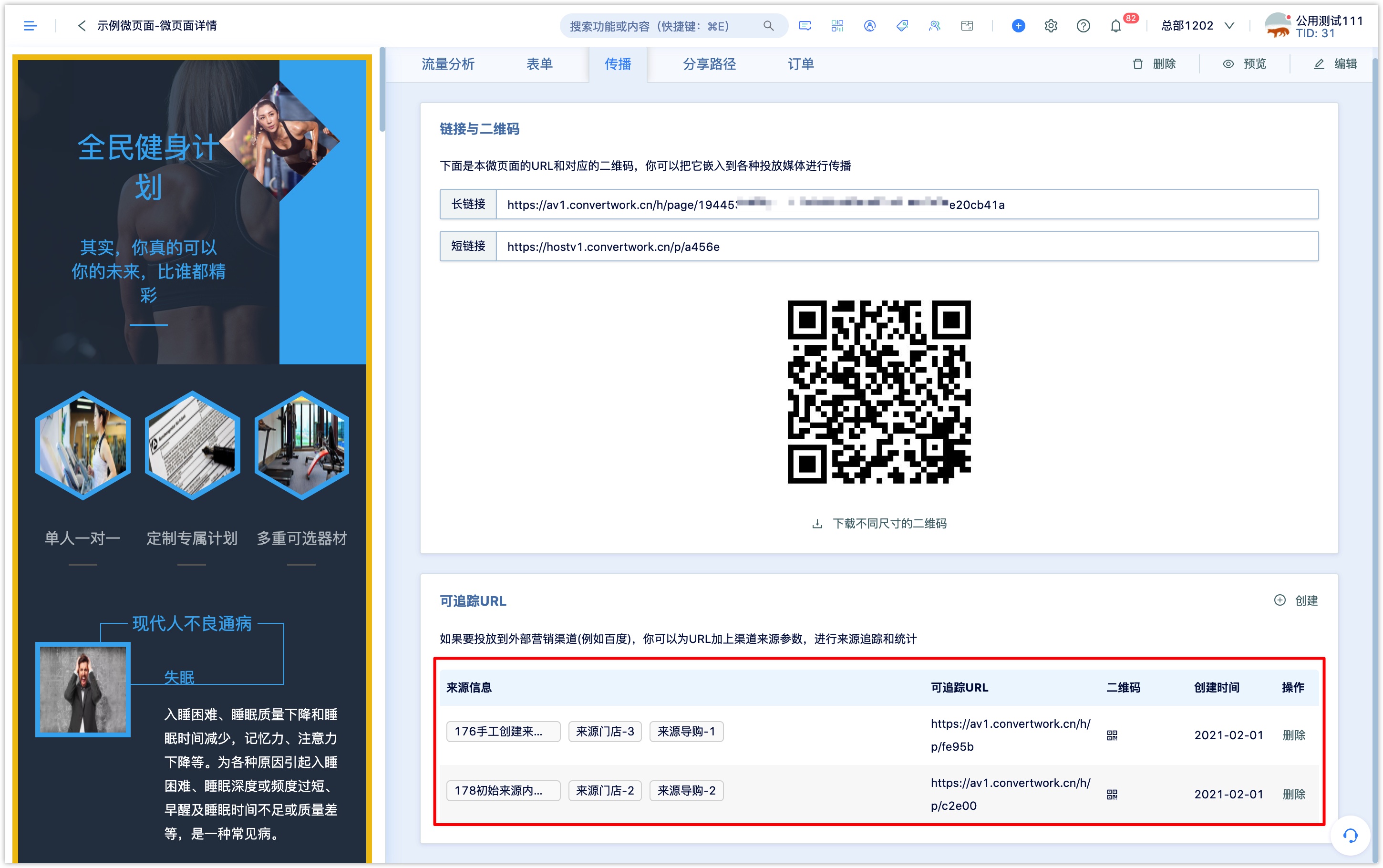This screenshot has height=868, width=1383.
Task: Open the QR code scanner icon in header
Action: pyautogui.click(x=836, y=26)
